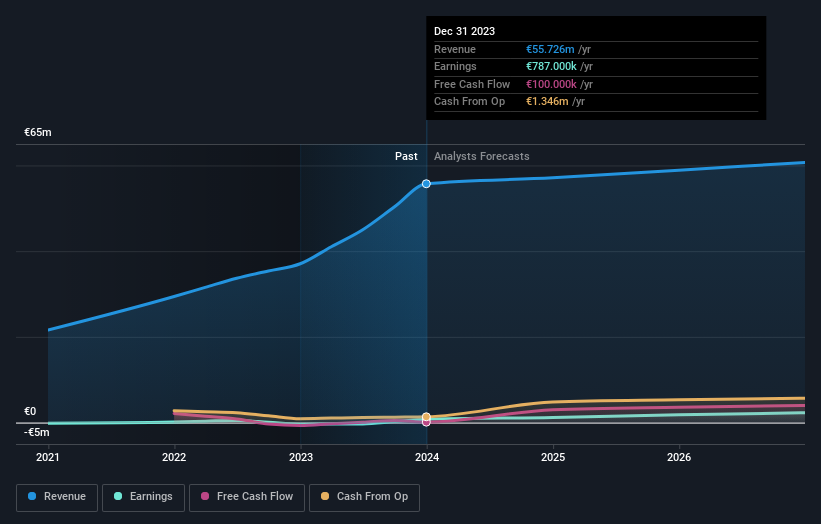Click the blue Revenue data point marker
Image resolution: width=821 pixels, height=524 pixels.
coord(426,184)
